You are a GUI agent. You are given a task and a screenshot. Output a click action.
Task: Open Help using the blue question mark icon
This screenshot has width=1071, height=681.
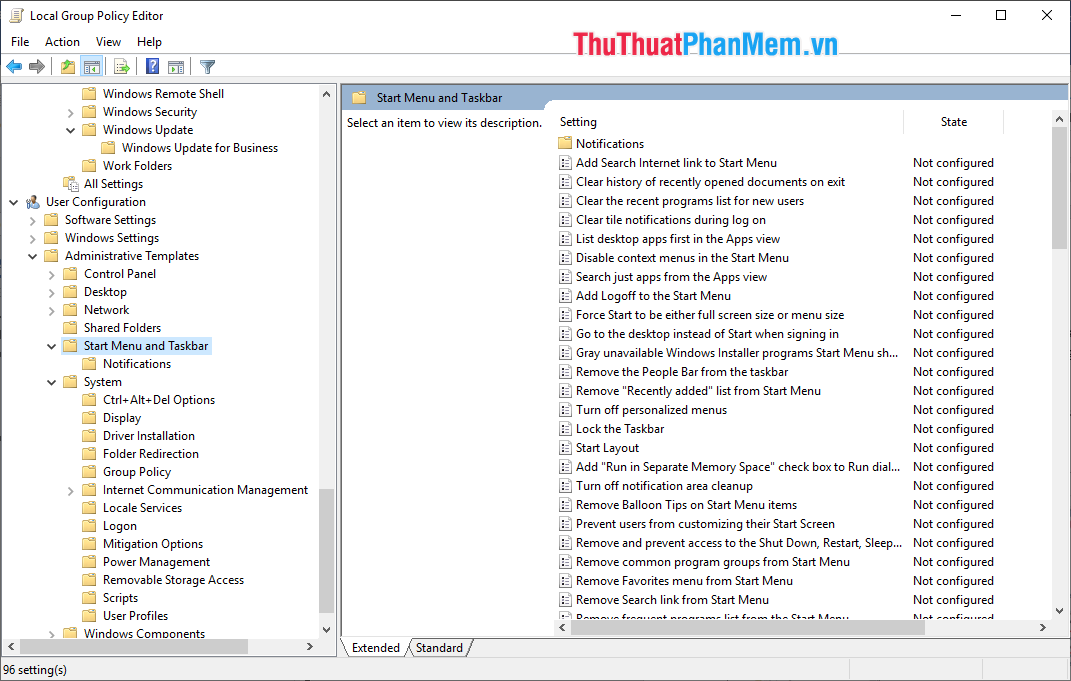(150, 66)
